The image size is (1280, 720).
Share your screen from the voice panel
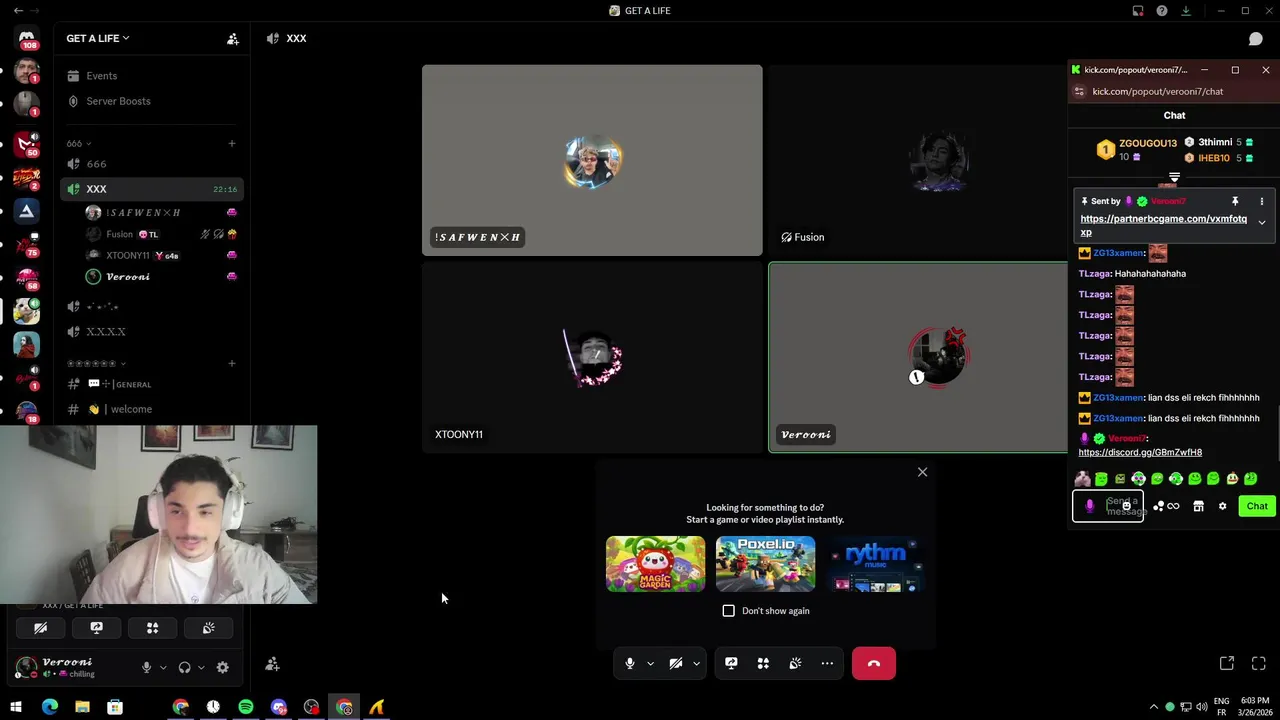pyautogui.click(x=97, y=628)
